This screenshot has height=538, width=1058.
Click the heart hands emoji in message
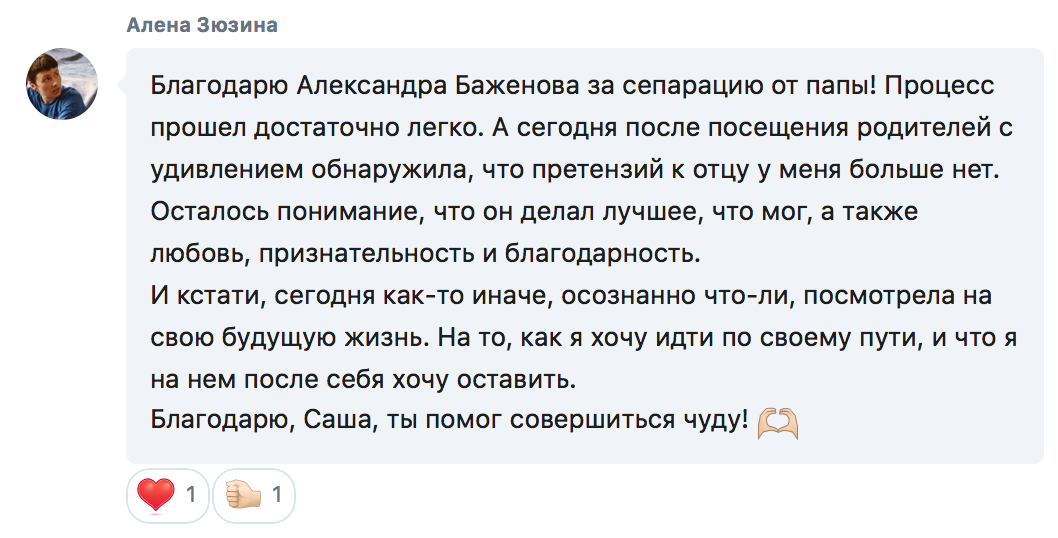click(x=778, y=424)
